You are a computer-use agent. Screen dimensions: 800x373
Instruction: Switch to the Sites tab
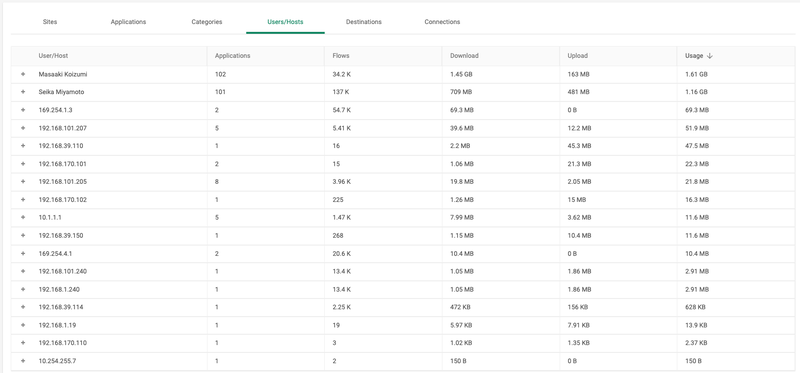(x=50, y=22)
